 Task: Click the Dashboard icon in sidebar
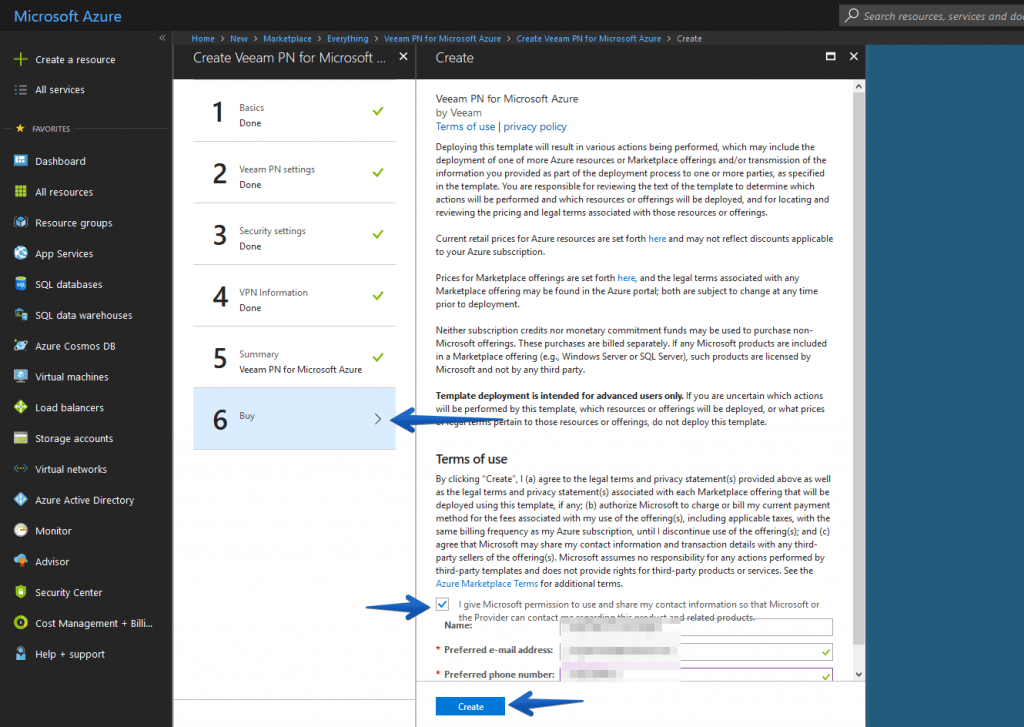coord(20,161)
